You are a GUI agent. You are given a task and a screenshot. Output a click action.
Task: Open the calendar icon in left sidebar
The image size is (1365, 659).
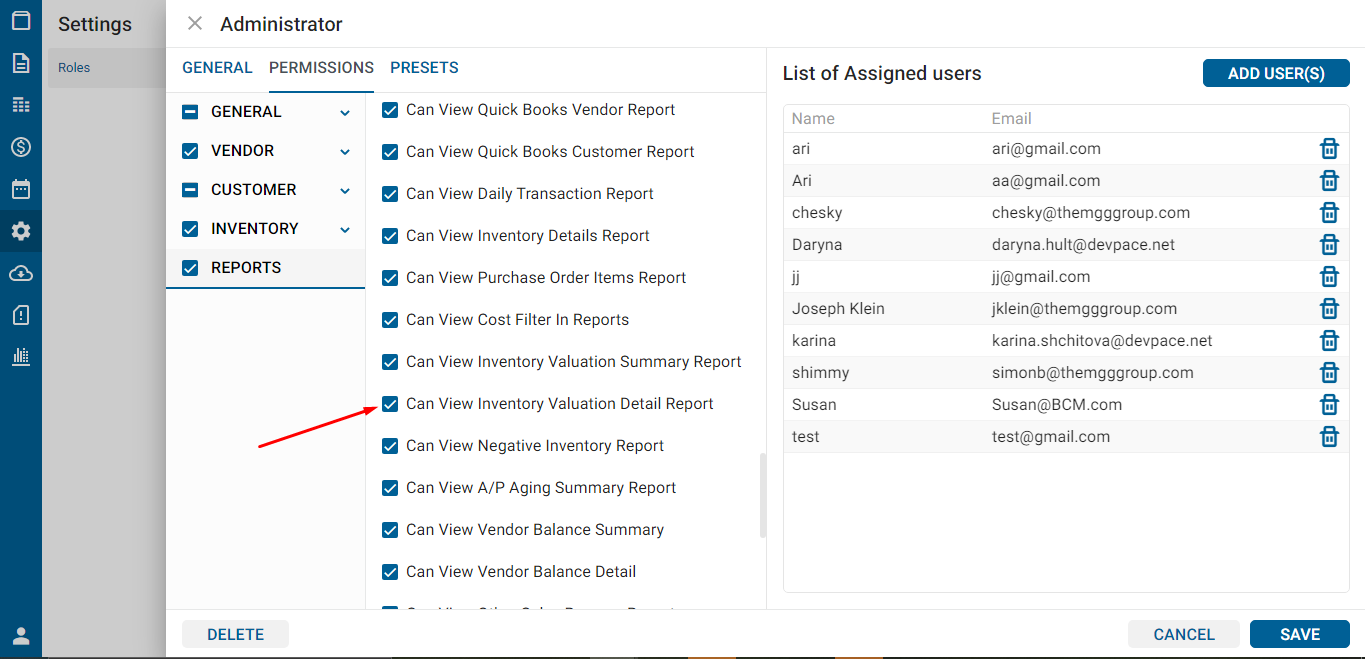[21, 189]
